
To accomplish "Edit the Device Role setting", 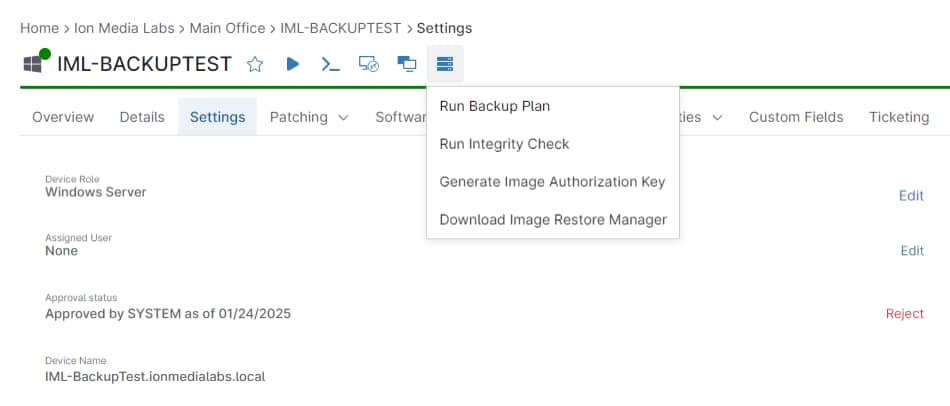I will 911,196.
